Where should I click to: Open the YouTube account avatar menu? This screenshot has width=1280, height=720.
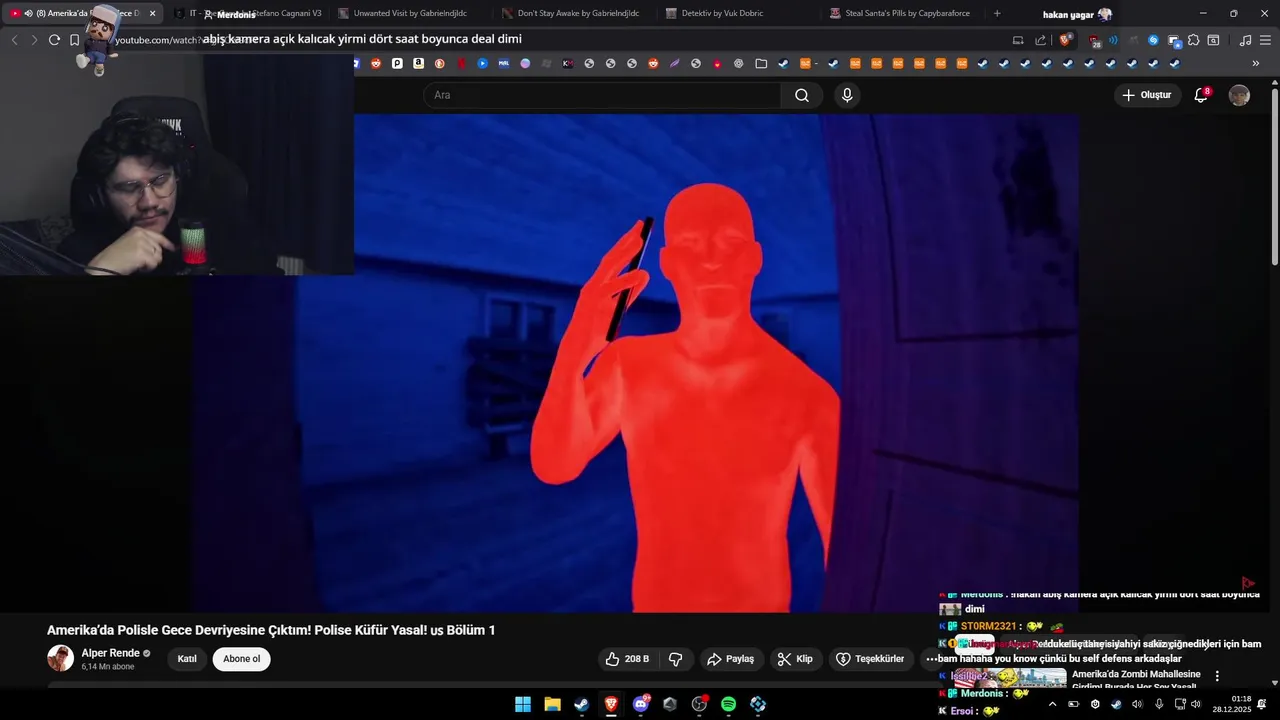click(1239, 95)
